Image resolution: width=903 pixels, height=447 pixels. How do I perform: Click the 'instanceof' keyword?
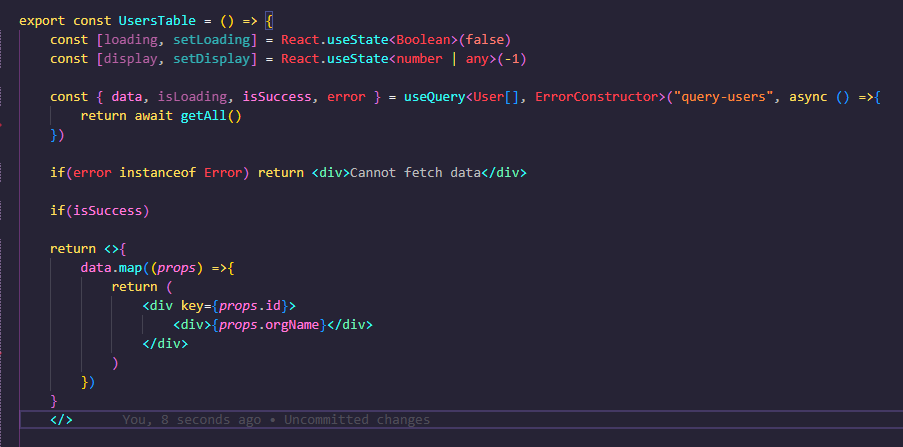point(157,173)
